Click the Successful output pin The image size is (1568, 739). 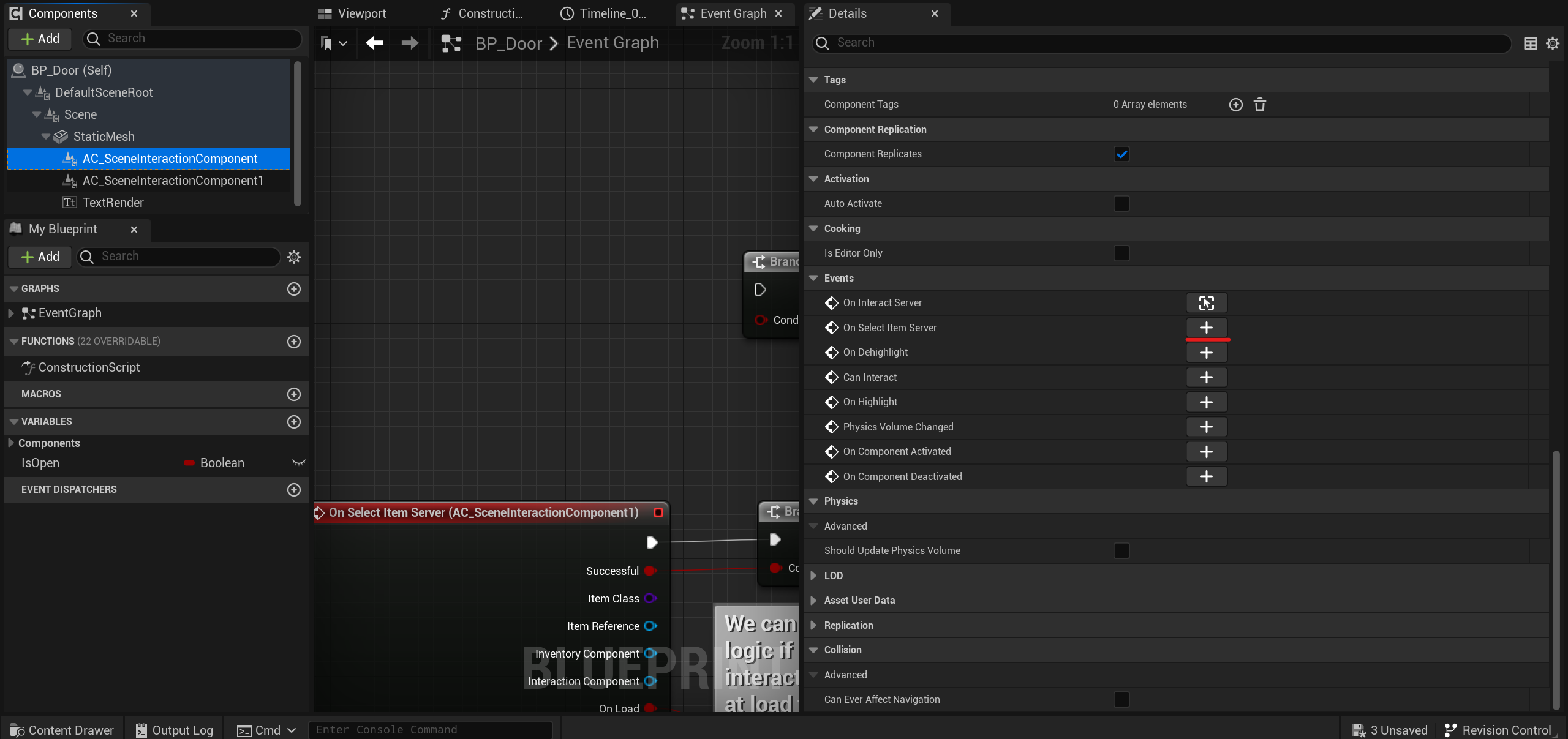tap(650, 571)
